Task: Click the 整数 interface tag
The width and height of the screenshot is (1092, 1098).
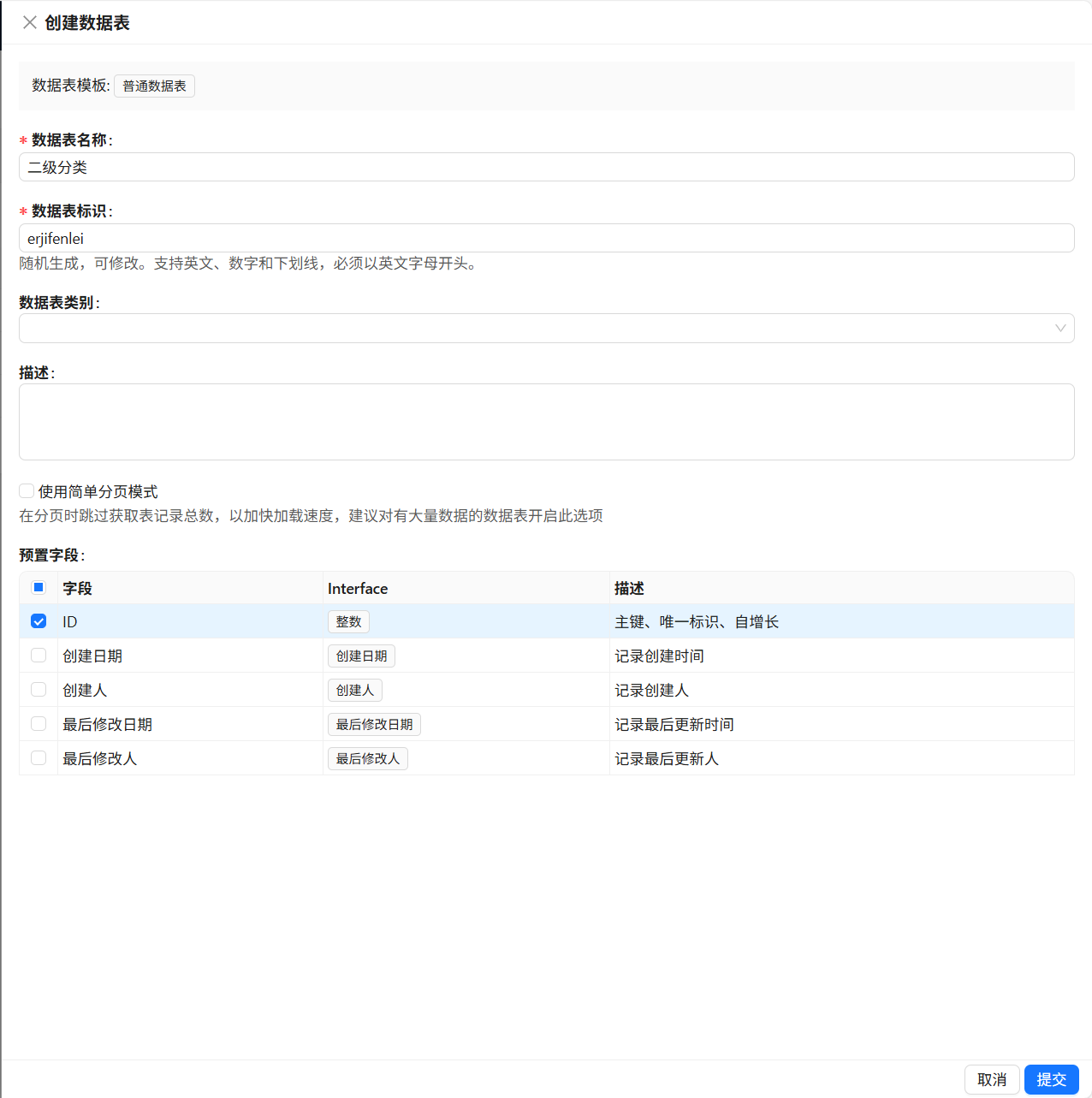Action: pos(348,621)
